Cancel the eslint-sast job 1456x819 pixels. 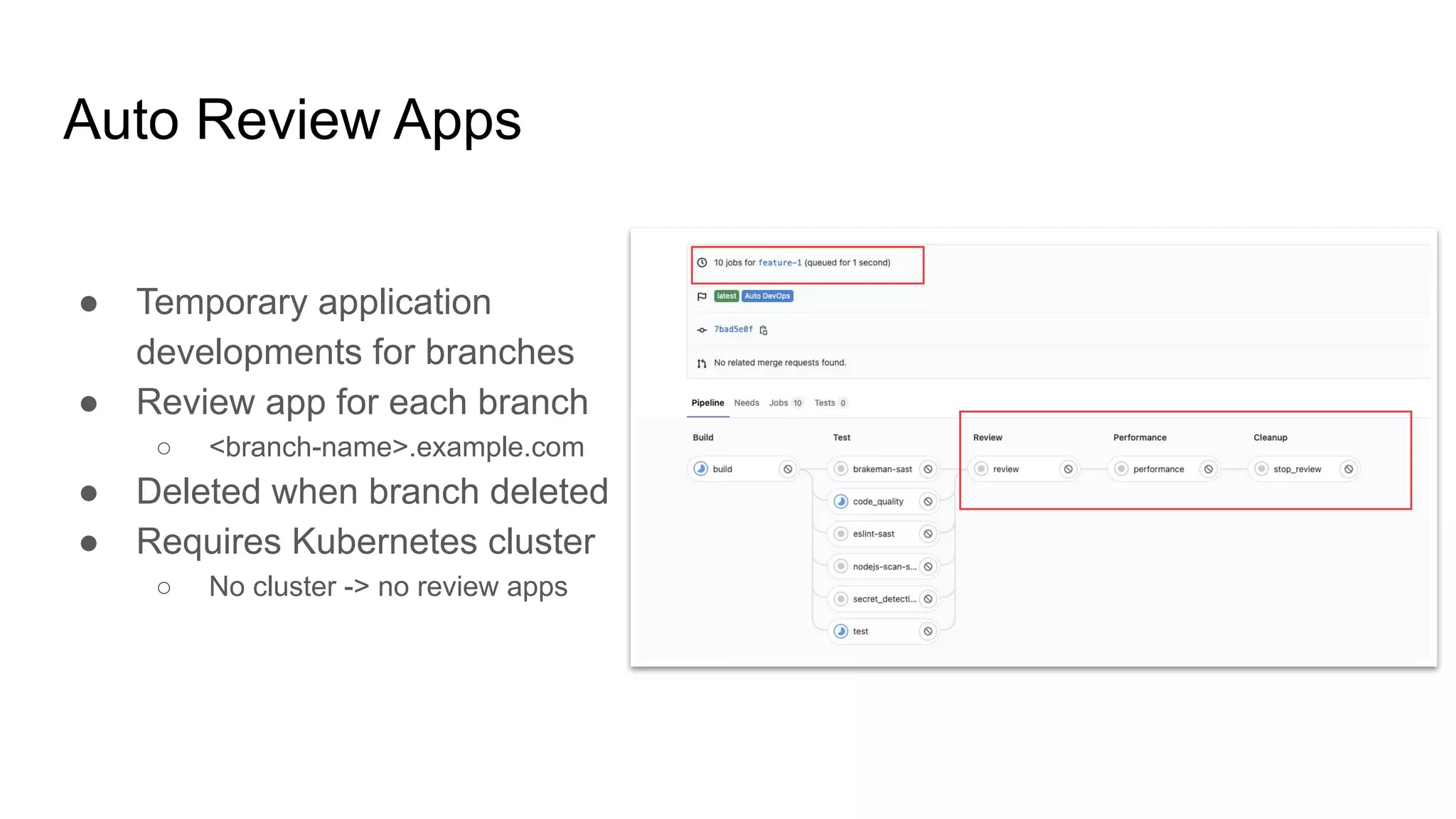pyautogui.click(x=928, y=534)
